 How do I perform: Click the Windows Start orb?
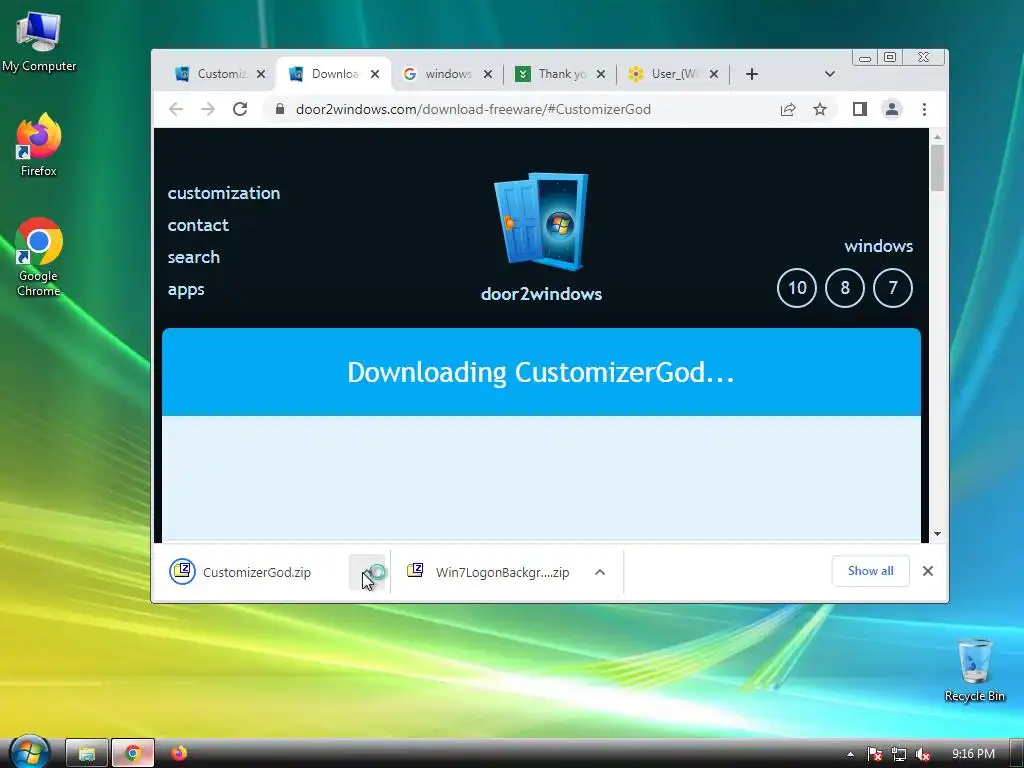(x=29, y=752)
